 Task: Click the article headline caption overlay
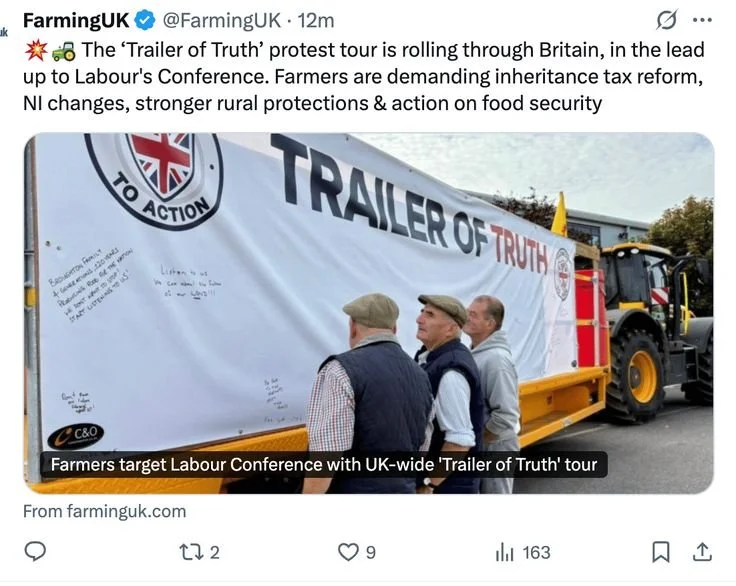[324, 464]
